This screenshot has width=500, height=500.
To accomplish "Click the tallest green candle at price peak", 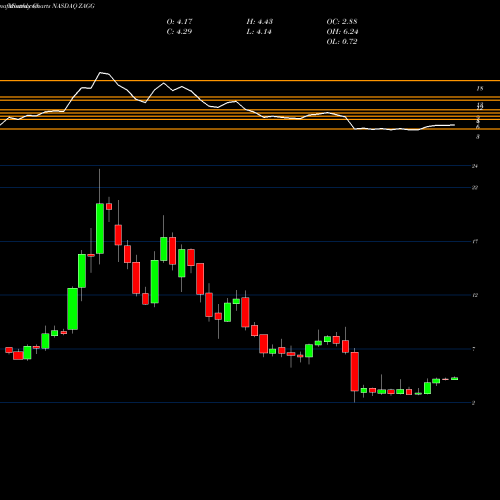I will tap(100, 228).
